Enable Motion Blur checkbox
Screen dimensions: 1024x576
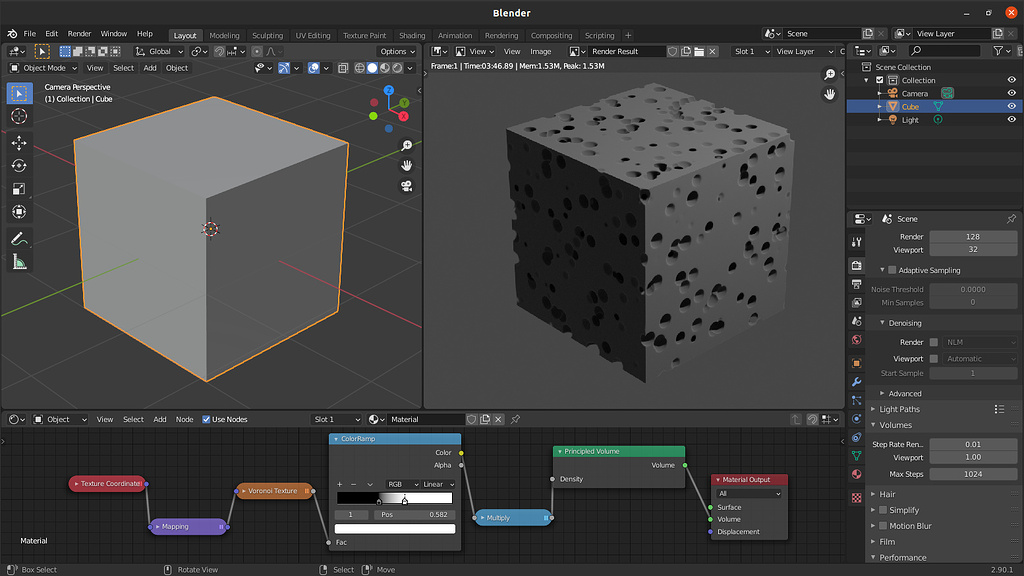[x=883, y=526]
